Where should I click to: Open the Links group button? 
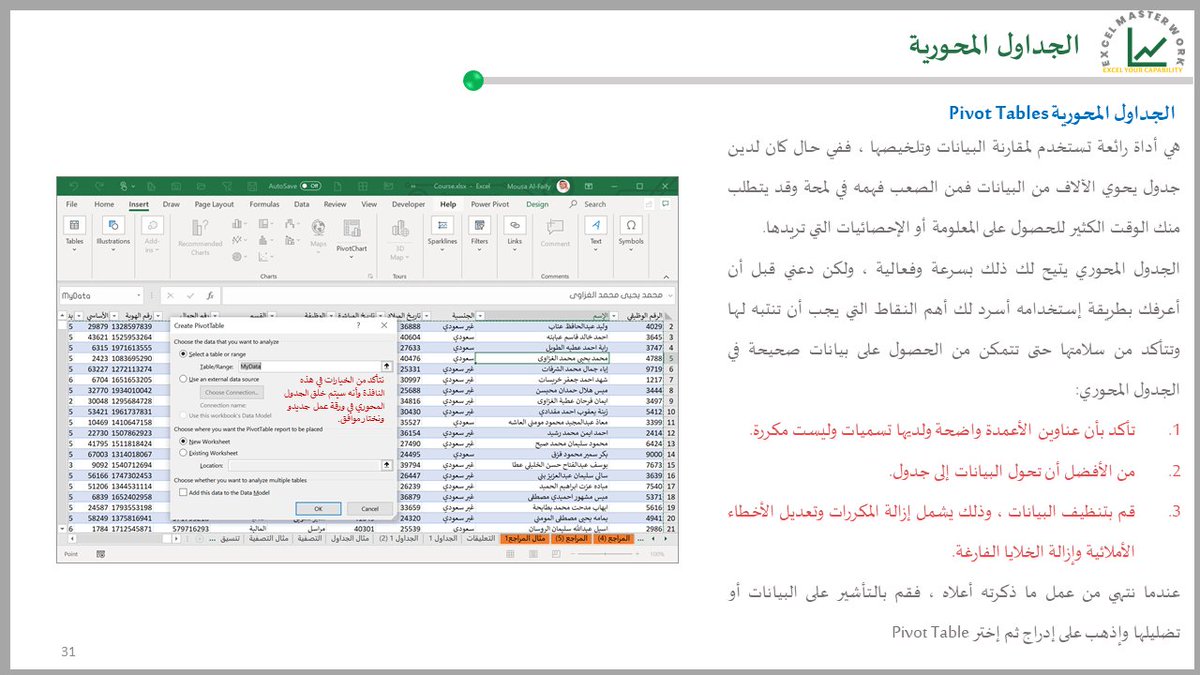tap(515, 233)
